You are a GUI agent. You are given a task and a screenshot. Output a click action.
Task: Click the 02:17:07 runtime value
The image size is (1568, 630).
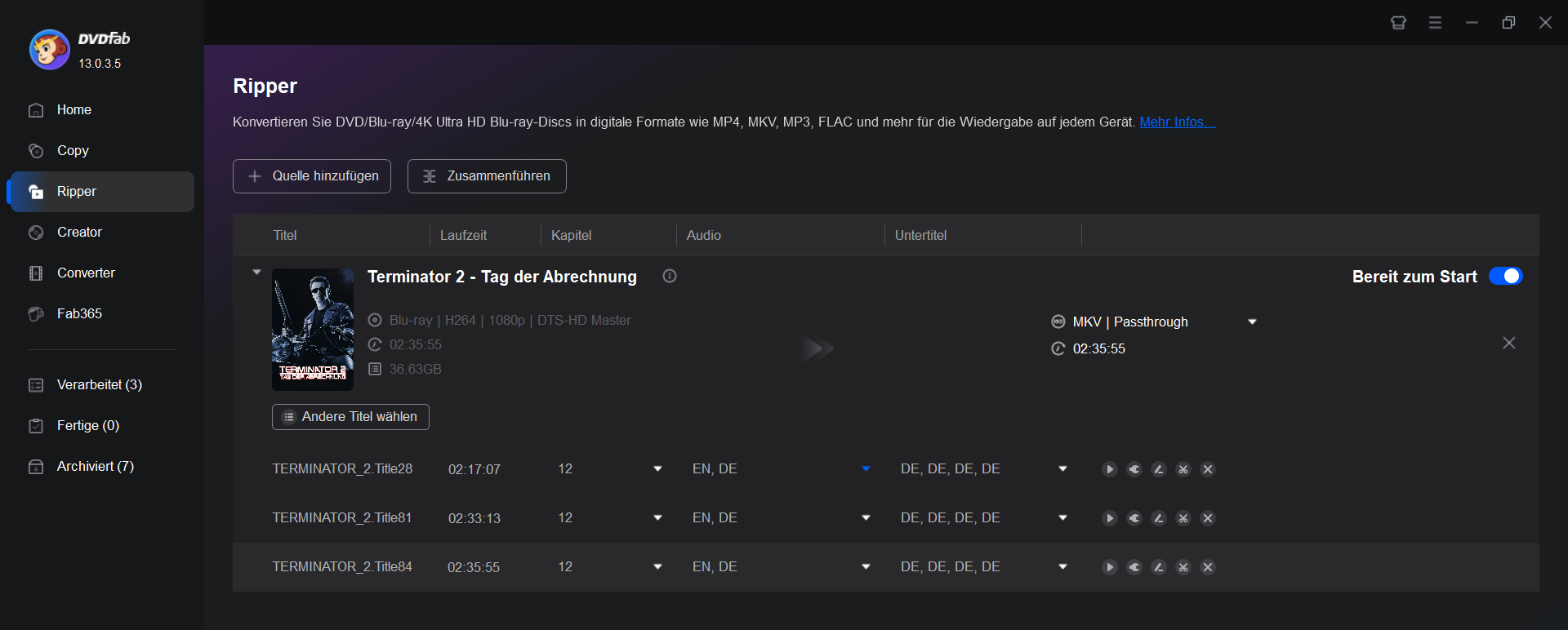click(x=474, y=469)
